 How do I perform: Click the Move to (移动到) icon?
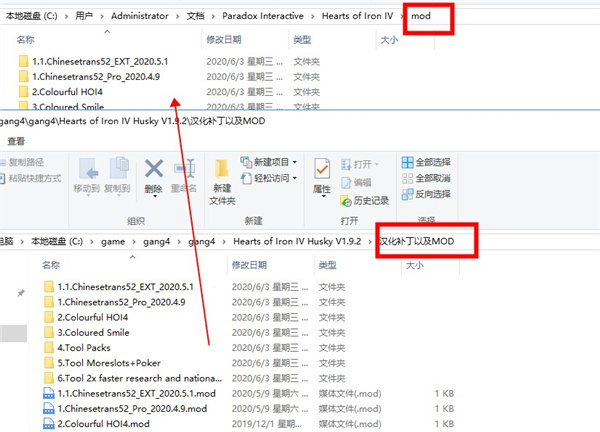tap(89, 168)
